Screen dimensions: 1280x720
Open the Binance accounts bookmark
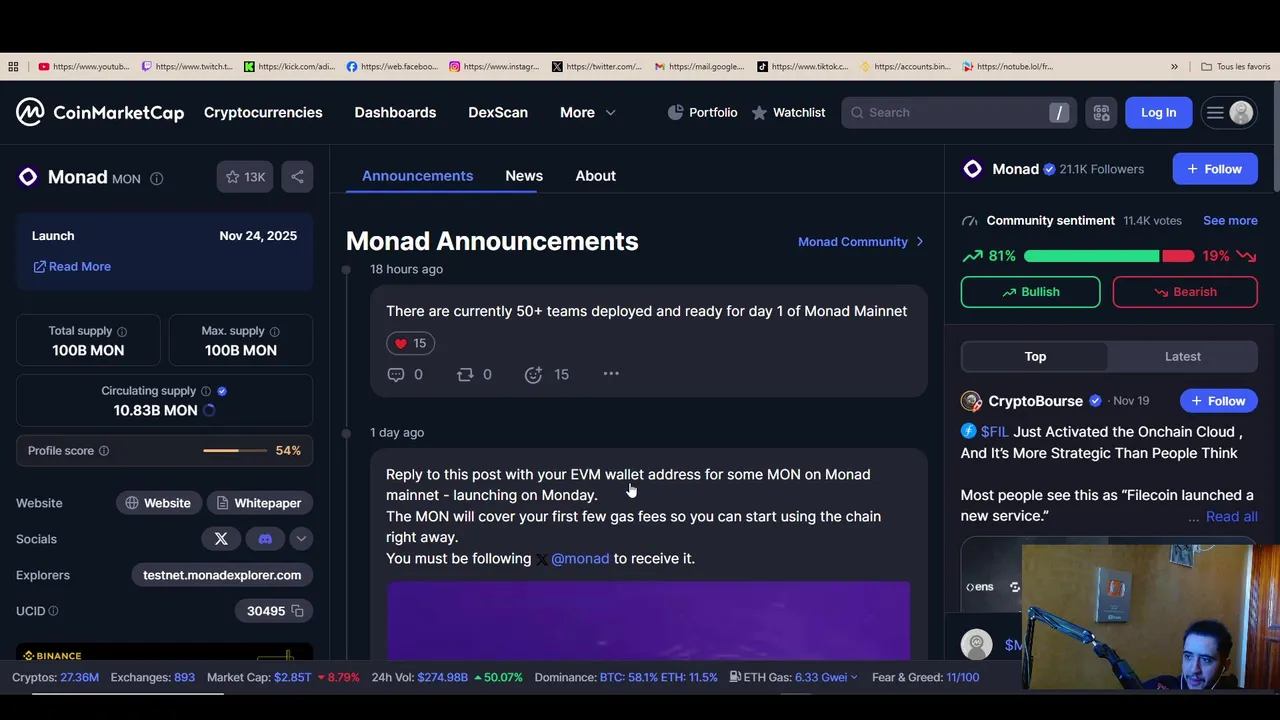(x=906, y=67)
